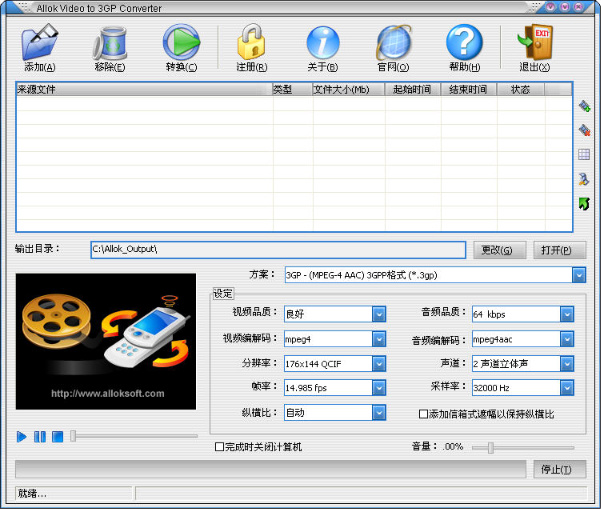Image resolution: width=601 pixels, height=509 pixels.
Task: Open the 视频品质 dropdown
Action: [x=379, y=314]
